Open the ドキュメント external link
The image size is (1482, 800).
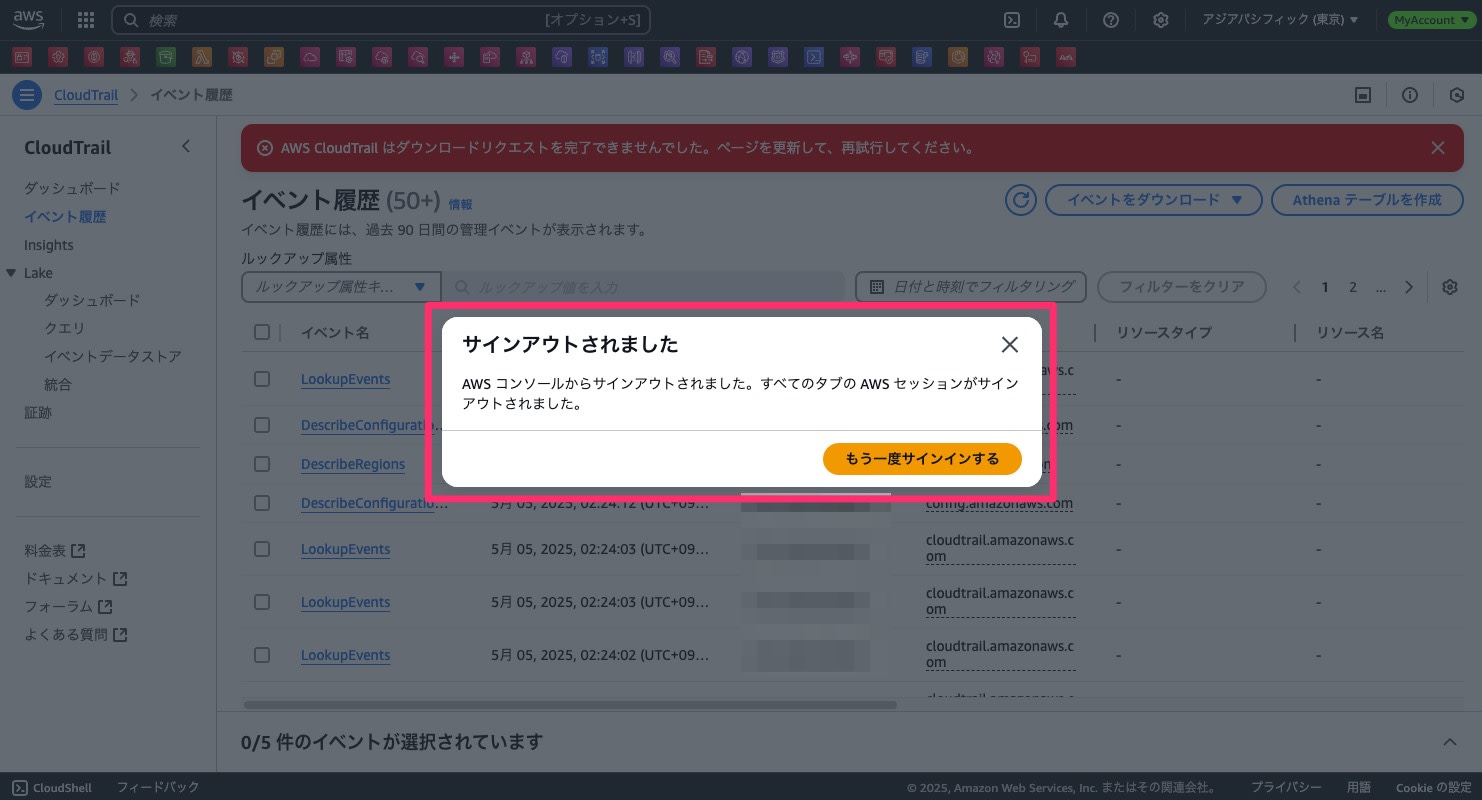click(x=76, y=578)
